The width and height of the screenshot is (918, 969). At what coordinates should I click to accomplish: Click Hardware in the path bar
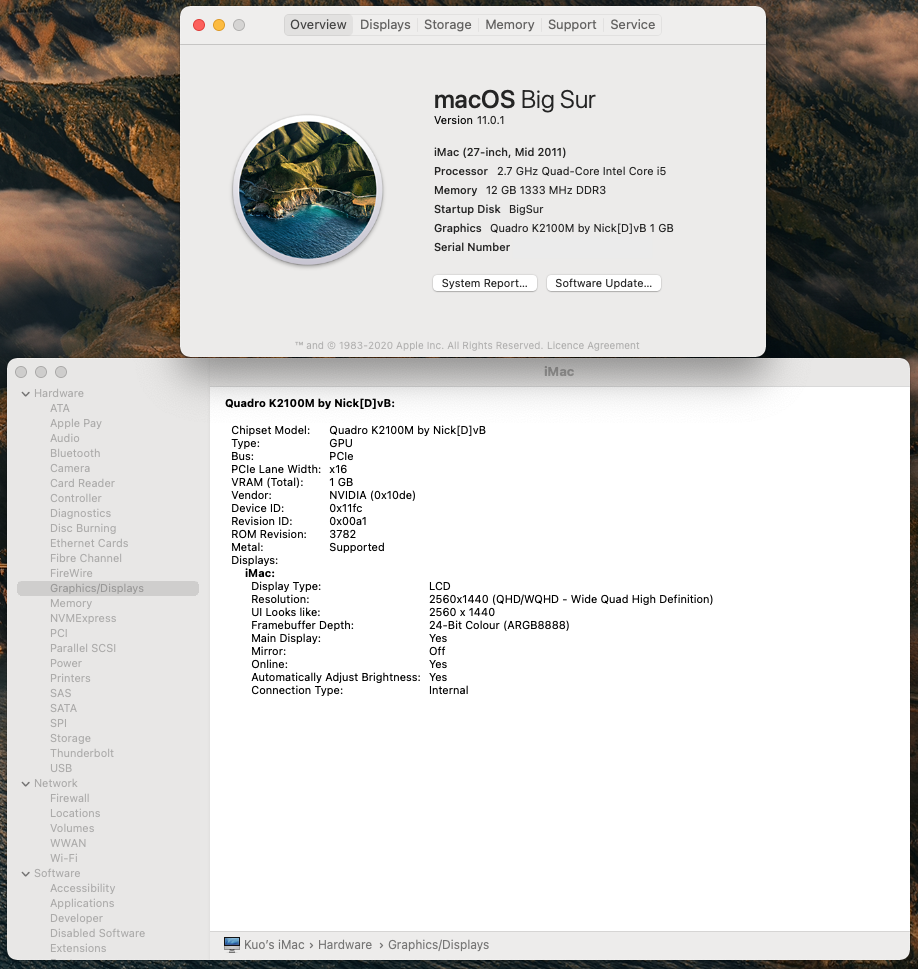pos(345,945)
